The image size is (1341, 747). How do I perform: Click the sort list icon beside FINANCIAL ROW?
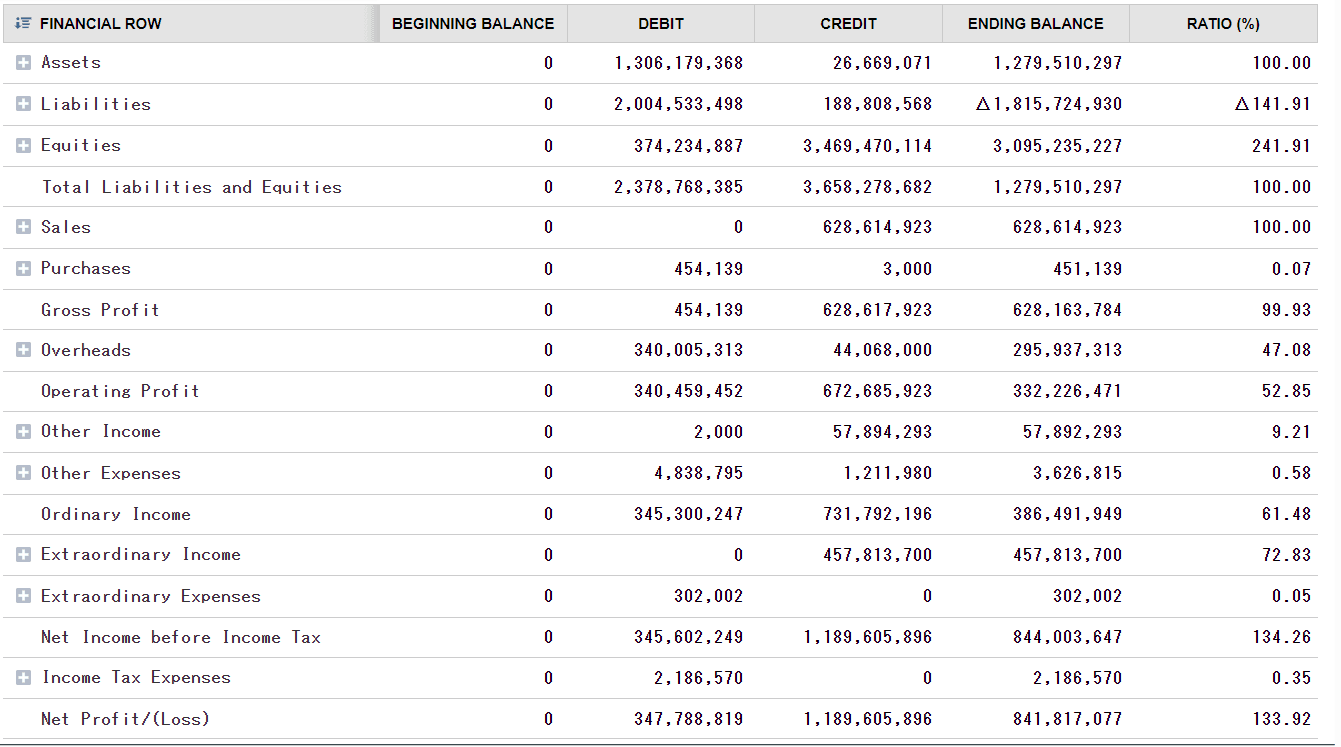point(22,23)
